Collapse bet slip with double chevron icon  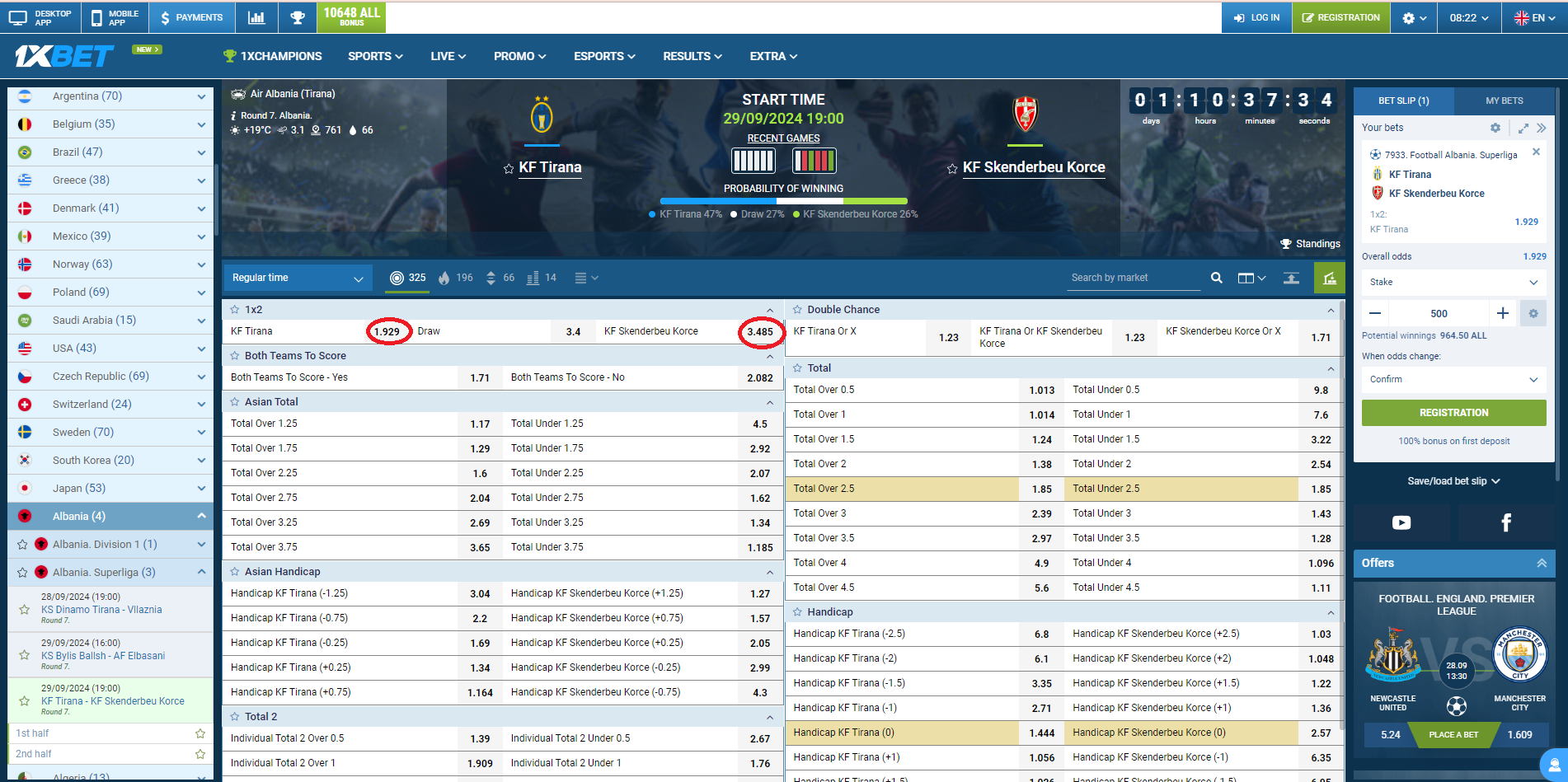(1542, 128)
